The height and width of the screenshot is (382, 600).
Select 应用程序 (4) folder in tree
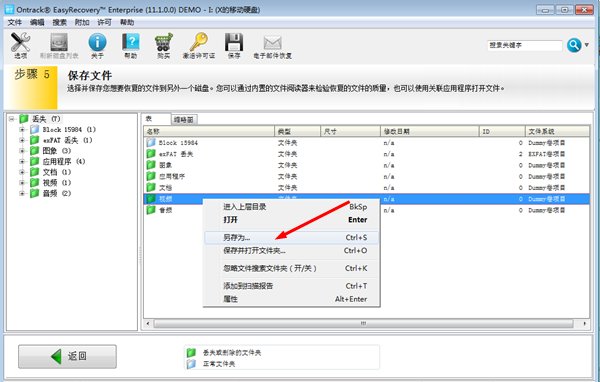pos(64,162)
